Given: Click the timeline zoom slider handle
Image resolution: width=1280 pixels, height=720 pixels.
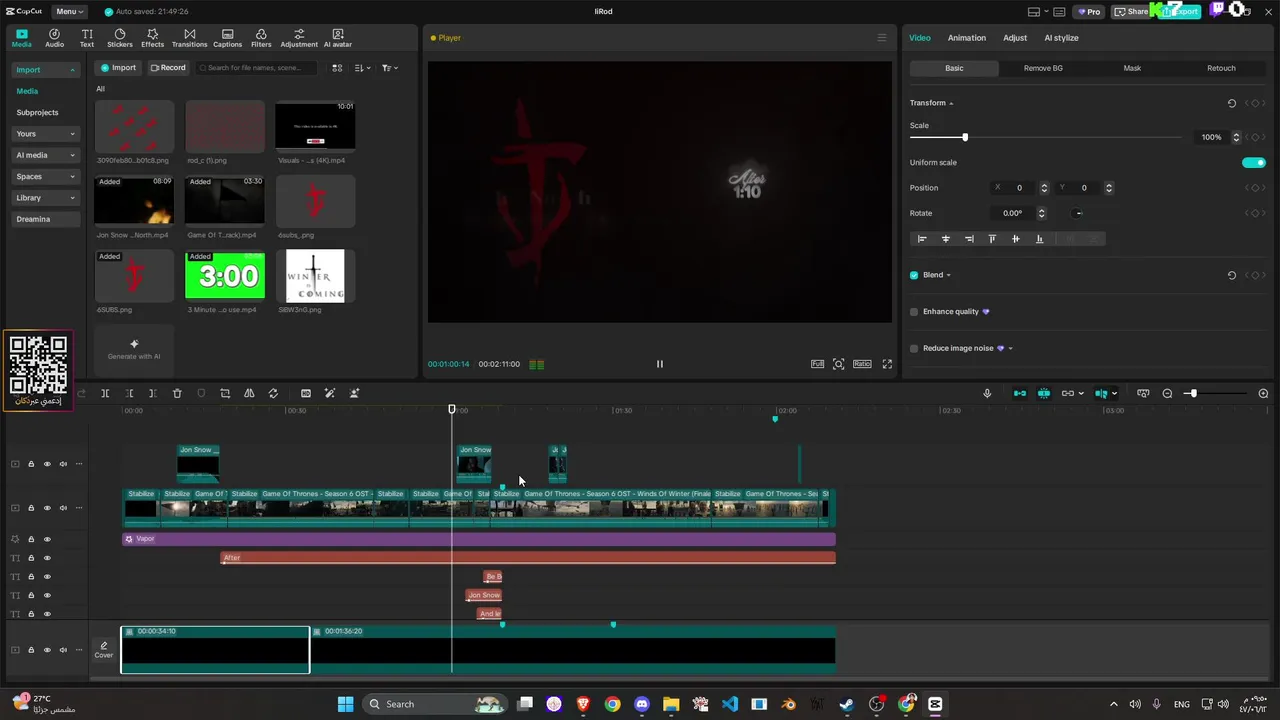Looking at the screenshot, I should [1193, 393].
